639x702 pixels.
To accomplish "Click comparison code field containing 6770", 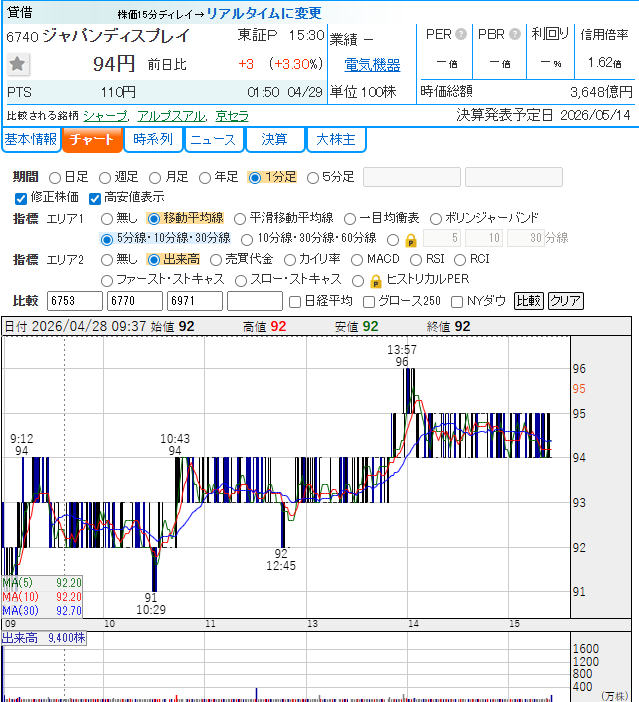I will pos(135,301).
